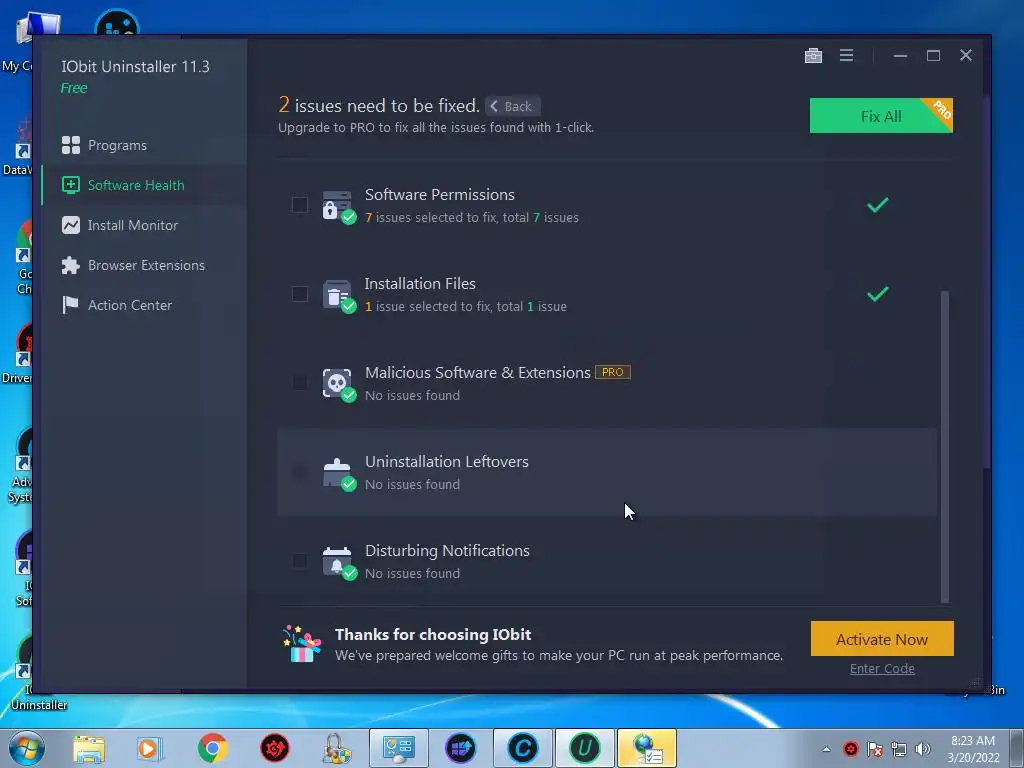This screenshot has height=768, width=1024.
Task: Tick the Software Permissions checkbox
Action: pyautogui.click(x=299, y=204)
